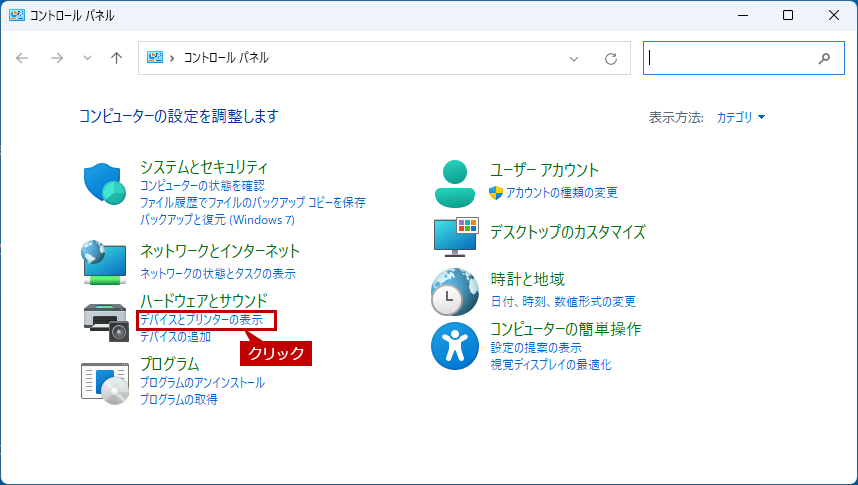
Task: Open ハードウェアとサウンド category
Action: coord(204,301)
